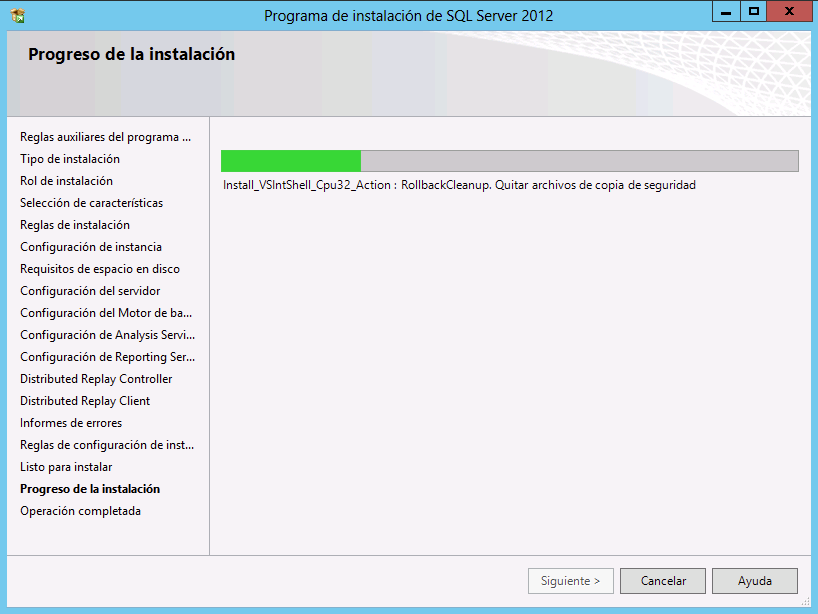Select 'Listo para instalar' step

tap(66, 467)
